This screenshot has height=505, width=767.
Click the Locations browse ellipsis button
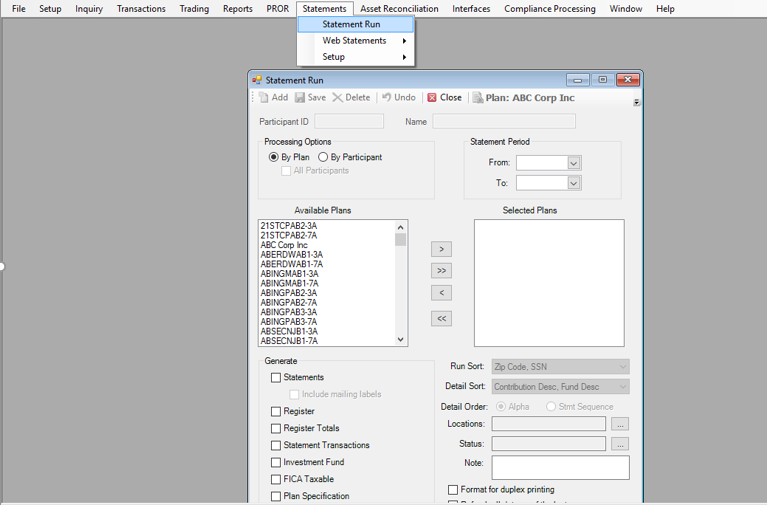point(620,424)
